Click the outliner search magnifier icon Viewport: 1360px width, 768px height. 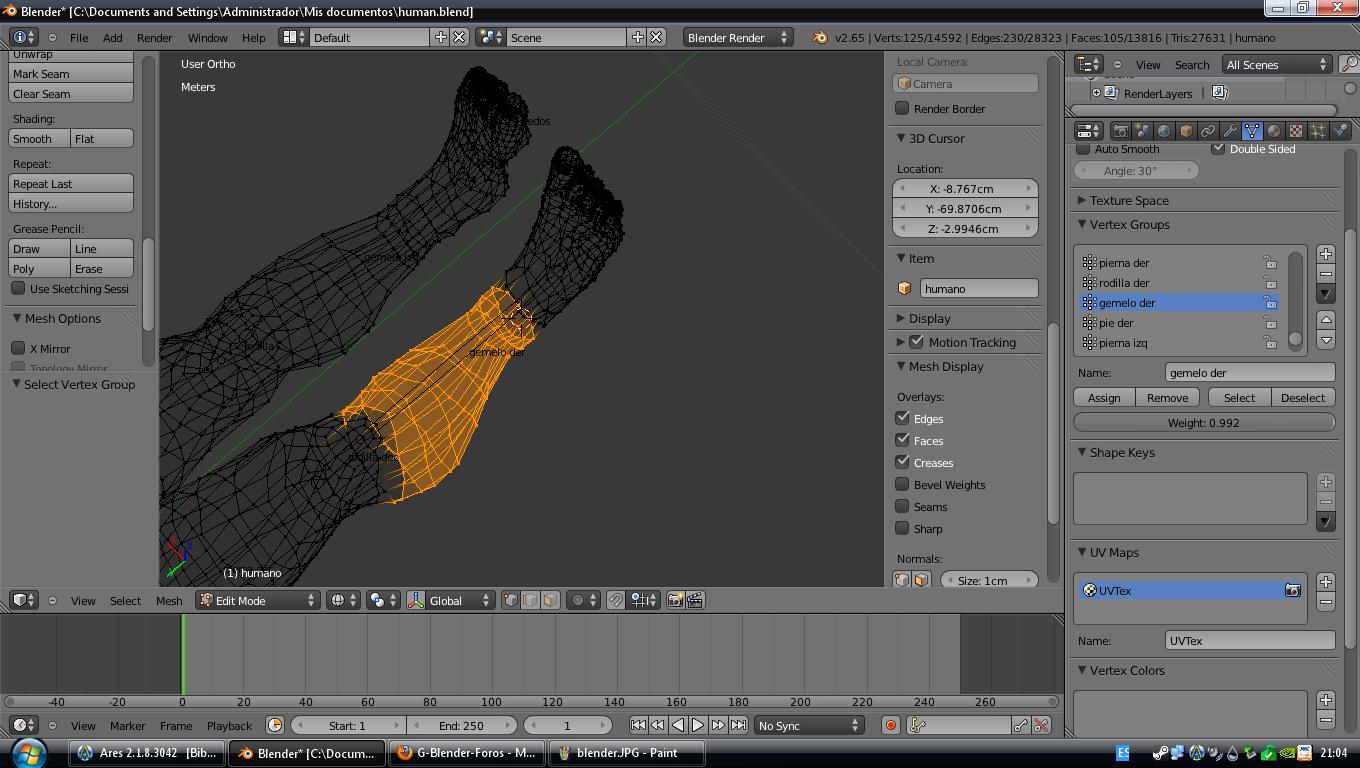[1348, 64]
